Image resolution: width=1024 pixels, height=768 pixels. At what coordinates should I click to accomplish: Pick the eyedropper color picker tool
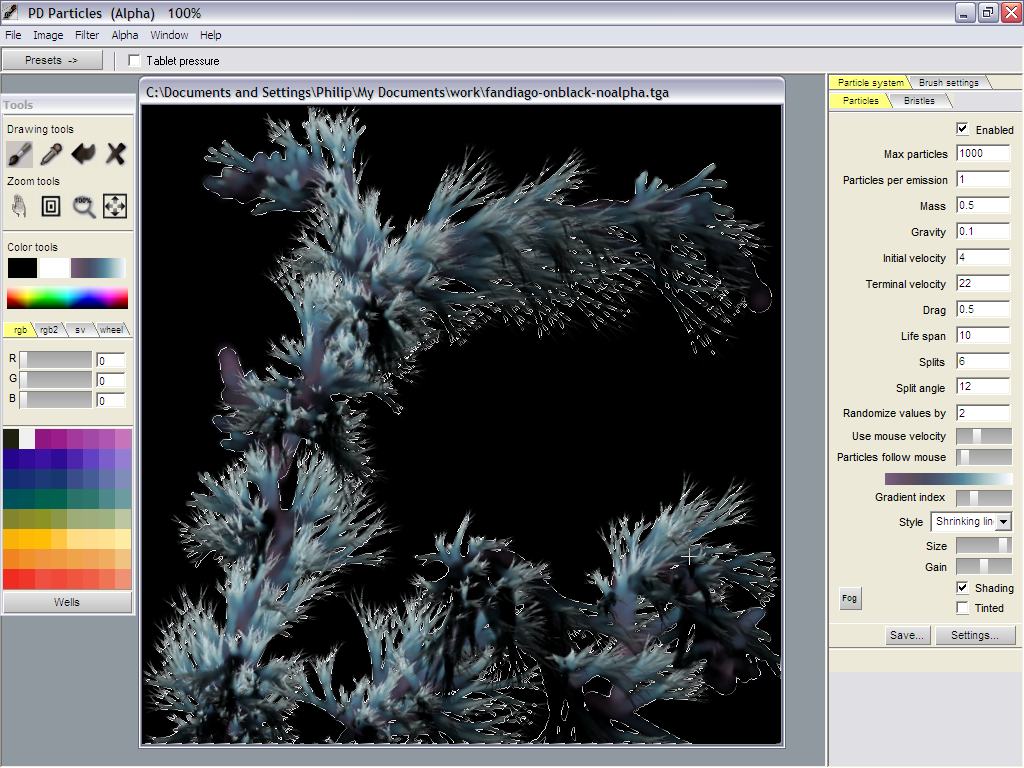[x=51, y=153]
